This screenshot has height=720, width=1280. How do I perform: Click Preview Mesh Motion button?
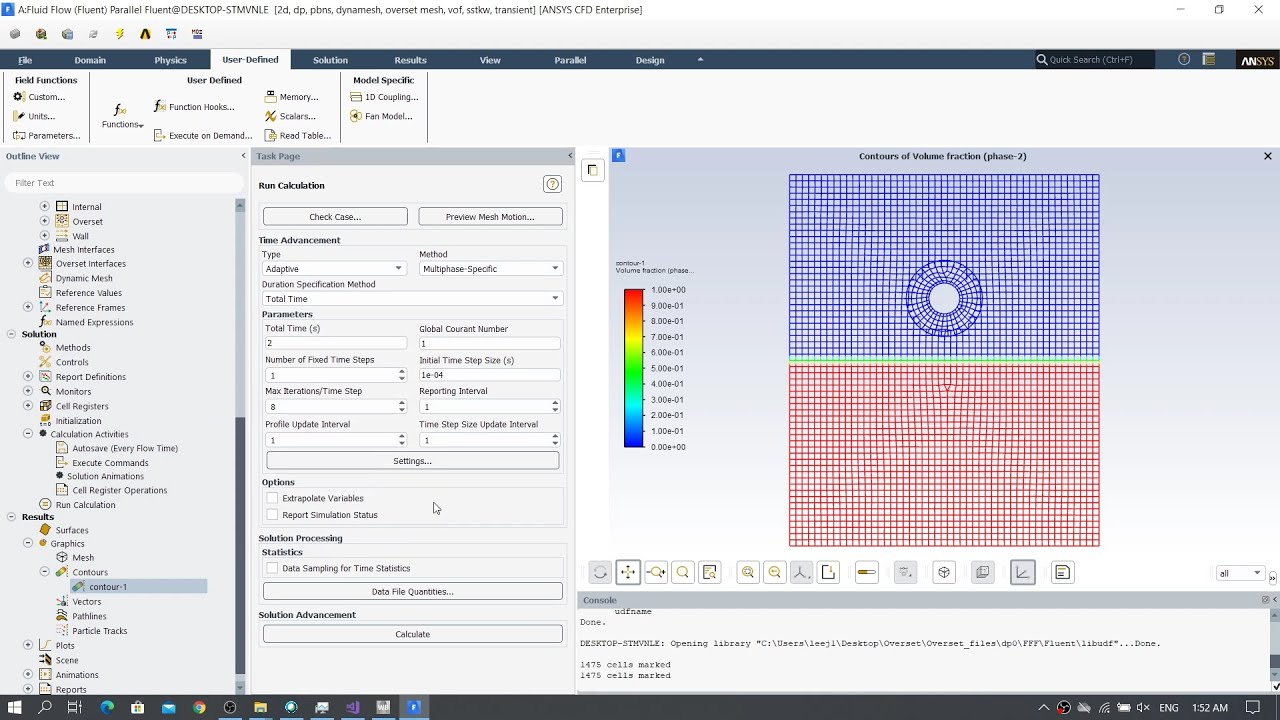[x=490, y=217]
